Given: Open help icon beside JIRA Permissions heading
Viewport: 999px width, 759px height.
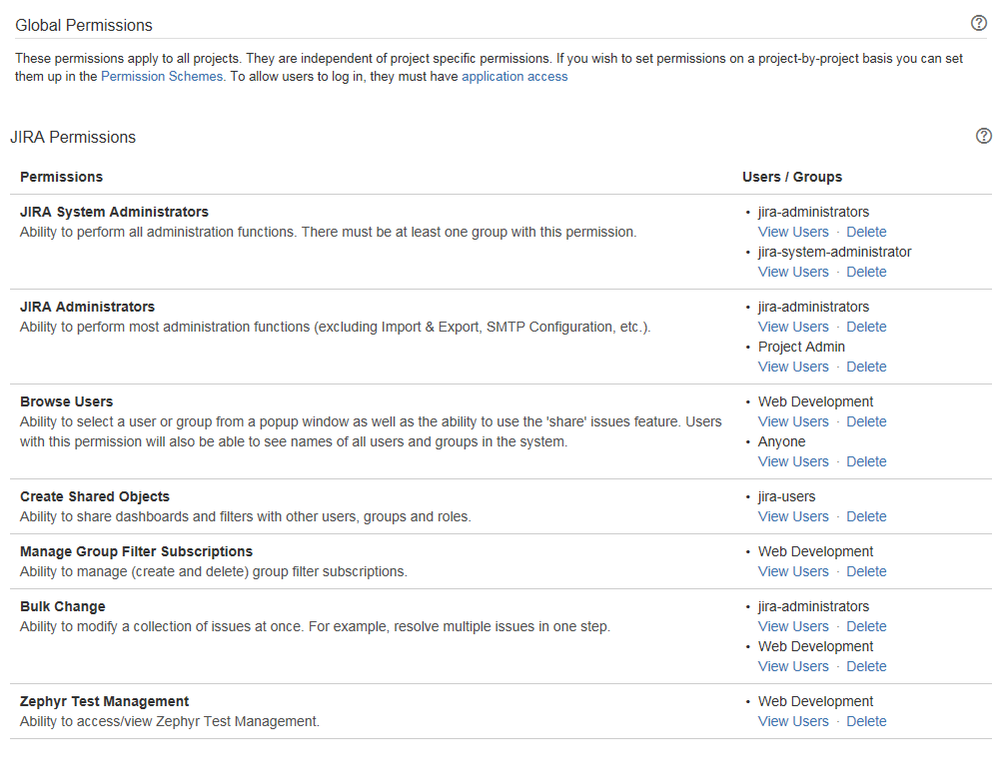Looking at the screenshot, I should pos(984,136).
